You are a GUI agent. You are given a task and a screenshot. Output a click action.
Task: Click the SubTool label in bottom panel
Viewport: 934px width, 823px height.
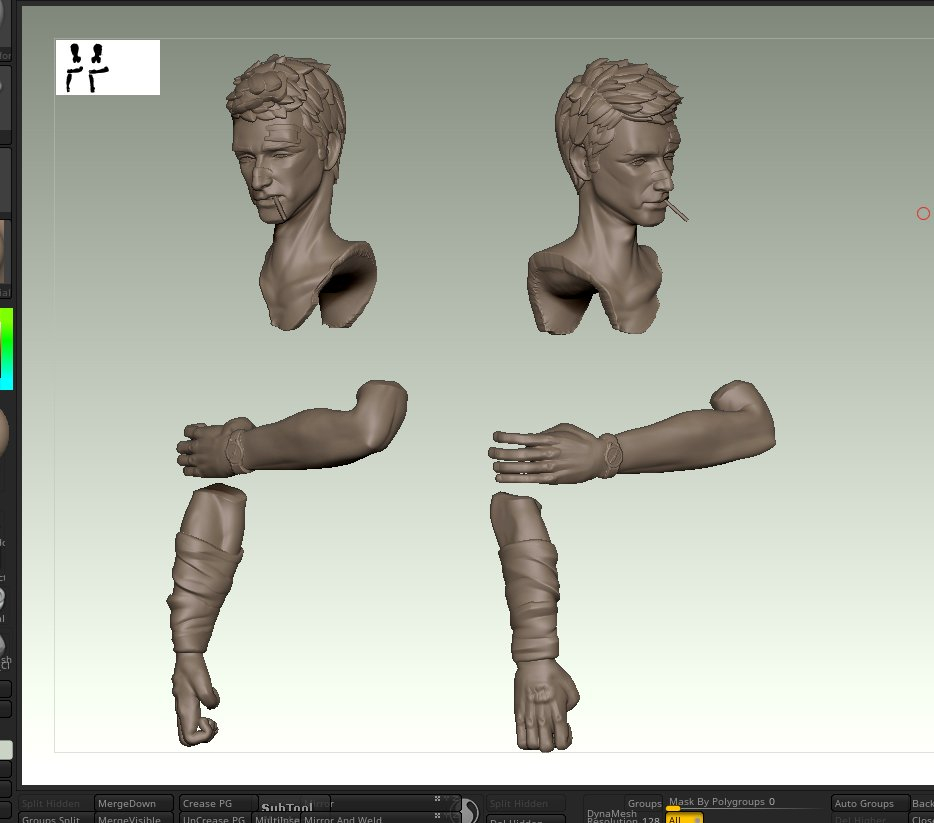tap(287, 808)
